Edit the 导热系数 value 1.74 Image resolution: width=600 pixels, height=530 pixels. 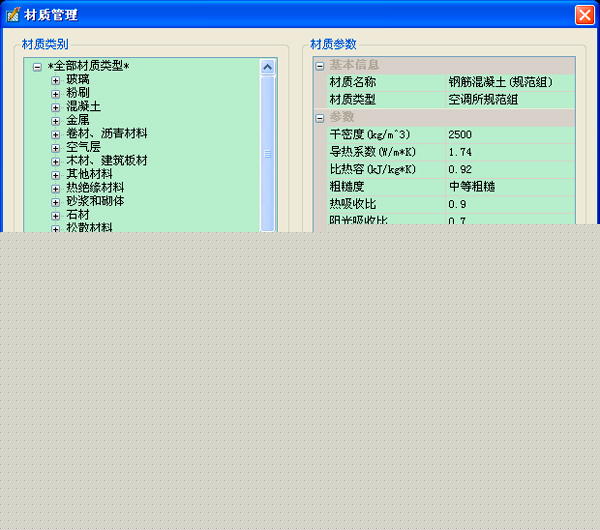pyautogui.click(x=510, y=152)
